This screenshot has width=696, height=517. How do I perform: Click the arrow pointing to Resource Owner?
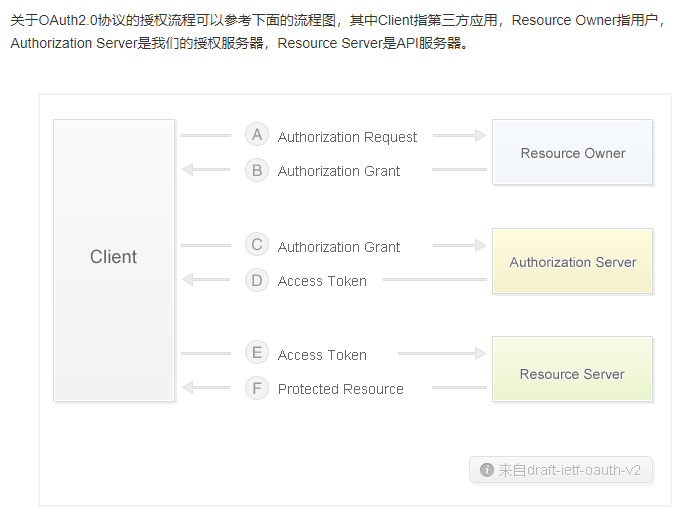click(460, 136)
